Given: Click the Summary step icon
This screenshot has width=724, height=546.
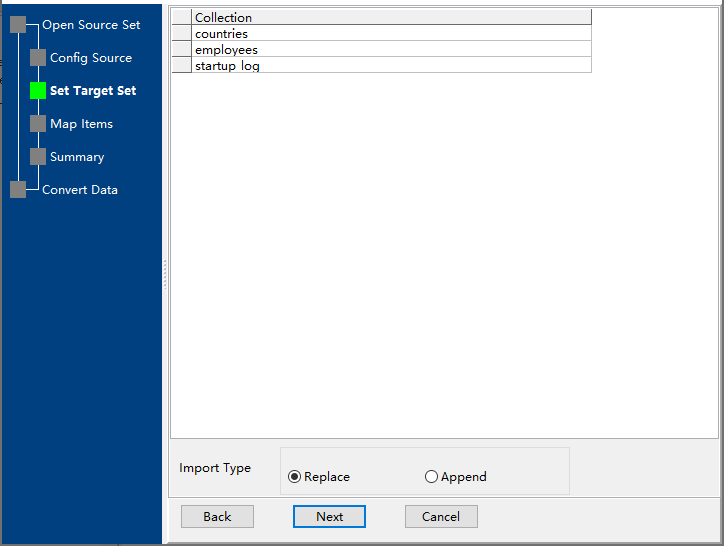Looking at the screenshot, I should pos(38,157).
